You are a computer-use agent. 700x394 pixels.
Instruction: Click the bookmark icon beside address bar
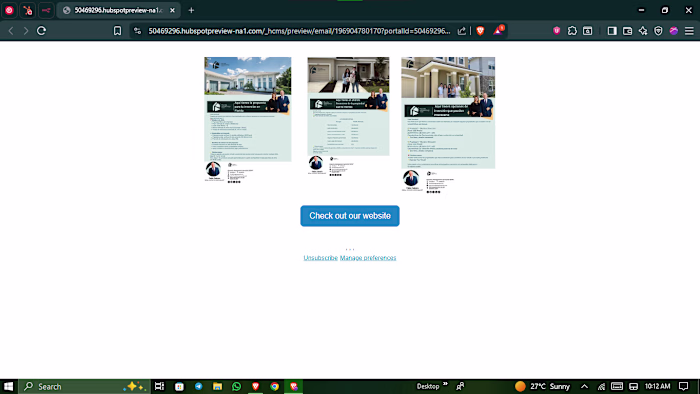click(x=117, y=31)
